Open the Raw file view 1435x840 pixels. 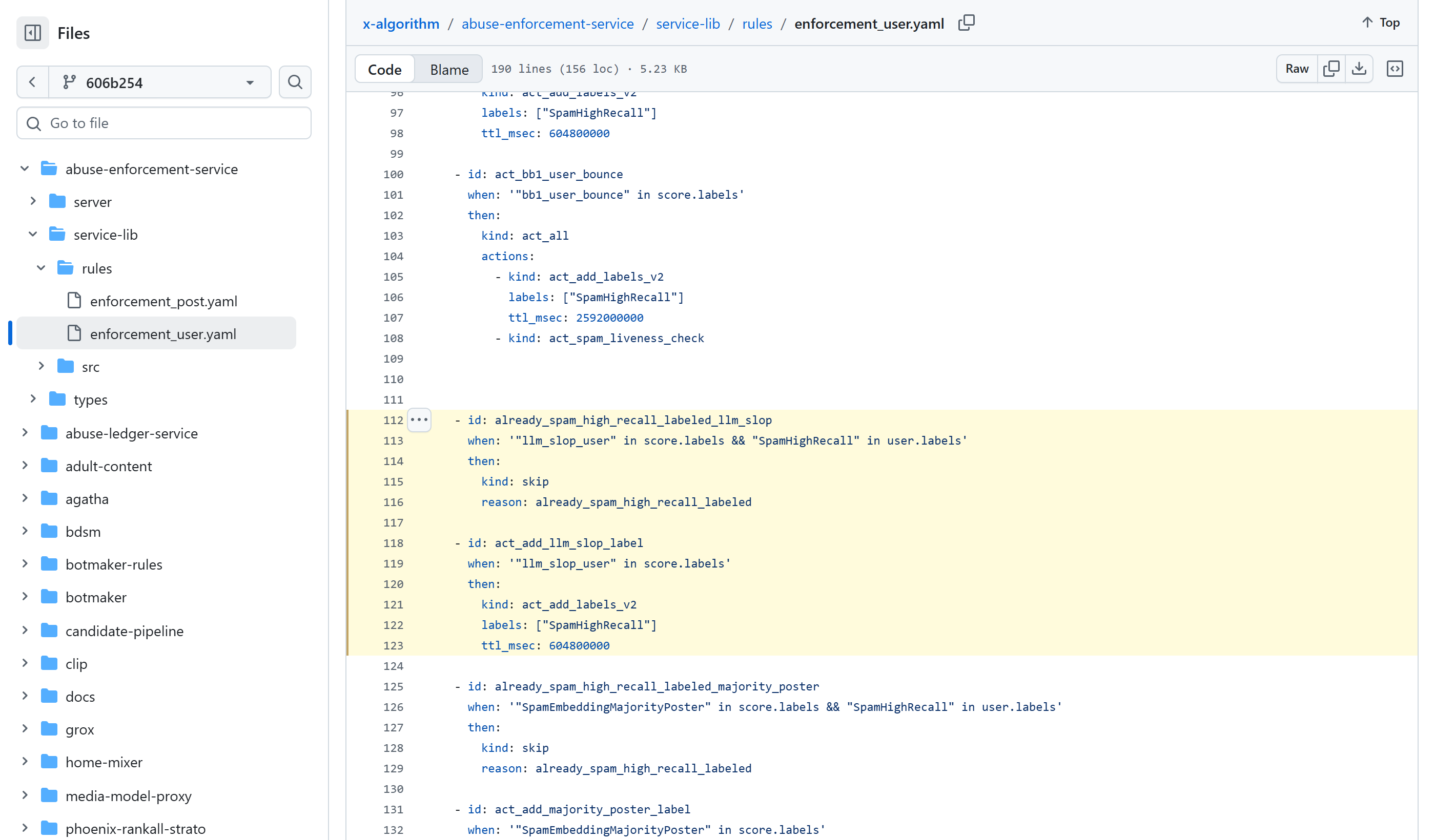(1297, 69)
